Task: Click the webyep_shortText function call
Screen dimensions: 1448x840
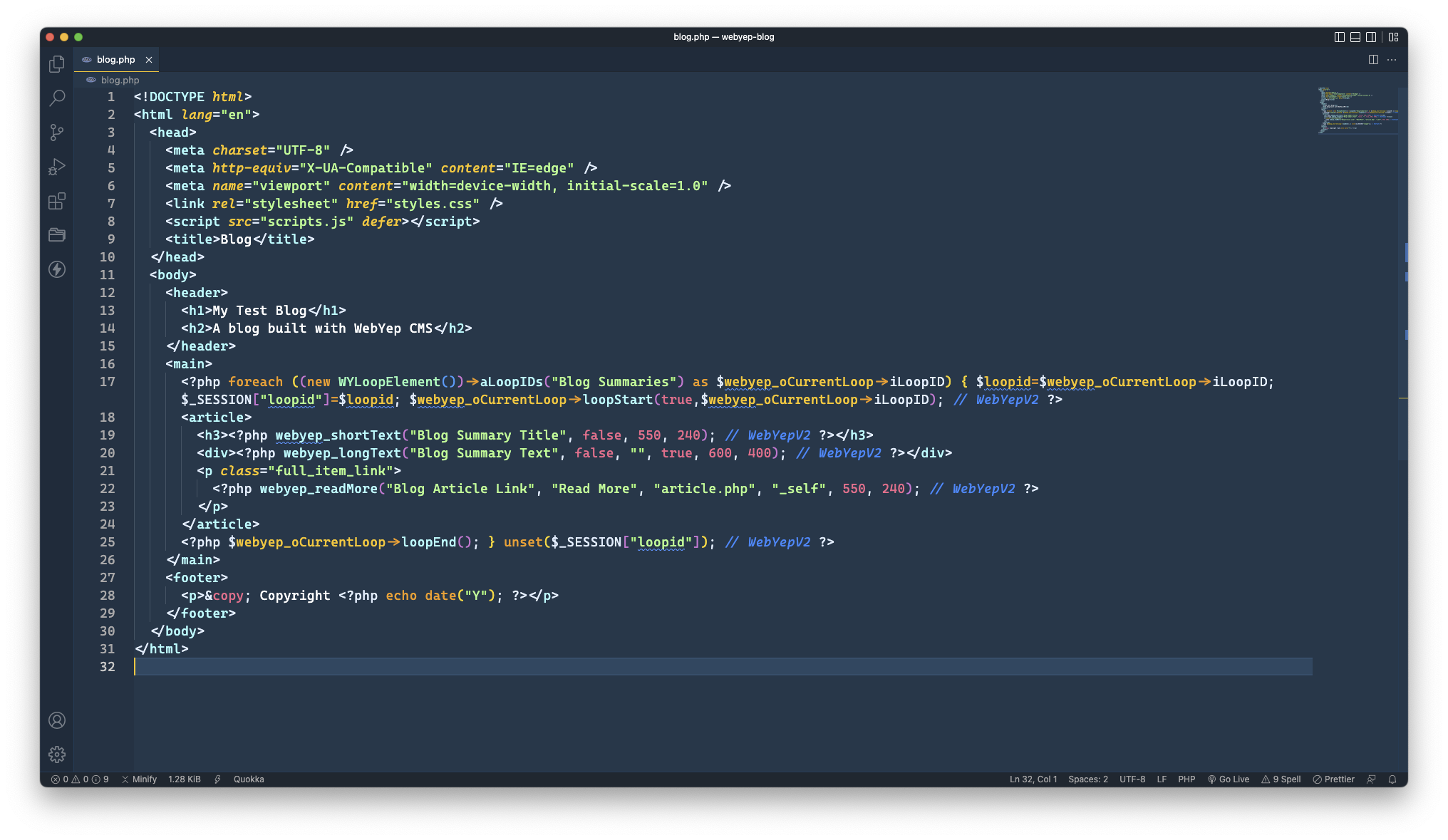Action: (x=338, y=435)
